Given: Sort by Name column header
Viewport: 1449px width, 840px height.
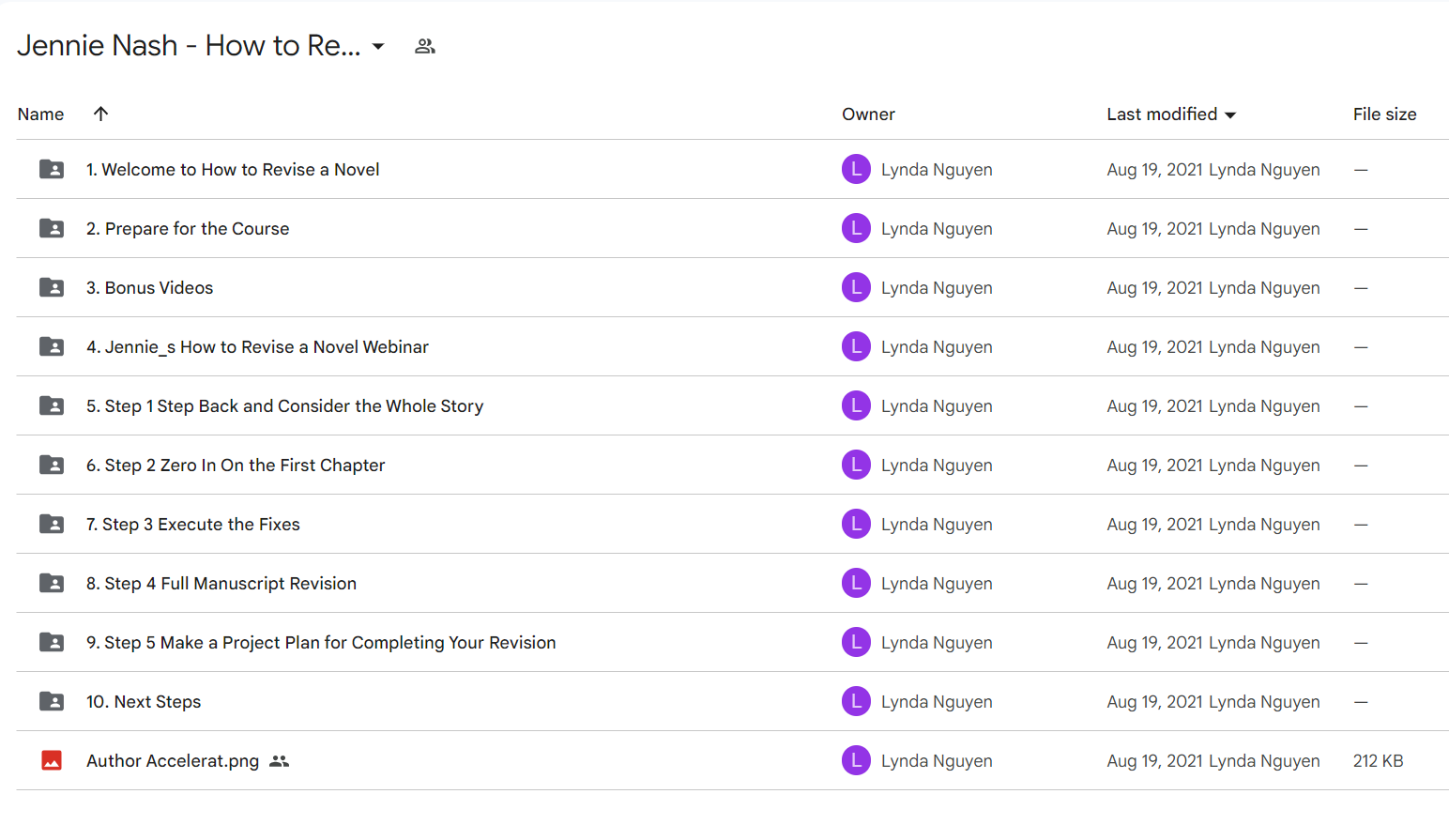Looking at the screenshot, I should (x=40, y=115).
